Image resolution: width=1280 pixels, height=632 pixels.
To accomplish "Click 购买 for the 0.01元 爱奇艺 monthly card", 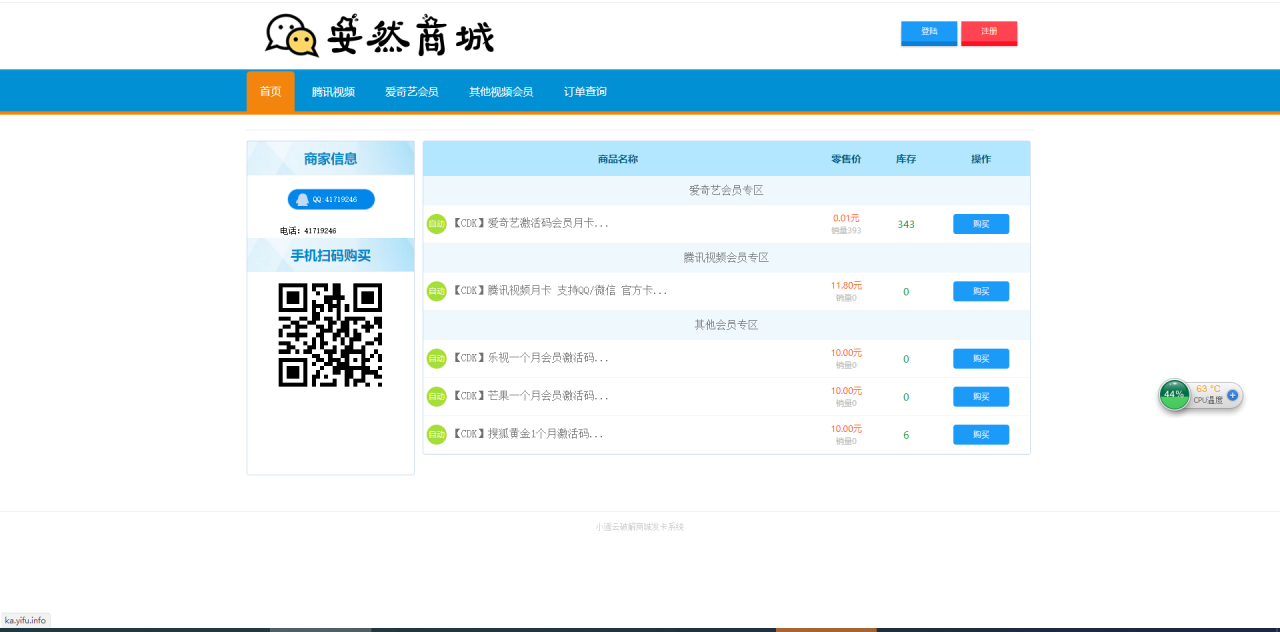I will click(980, 223).
